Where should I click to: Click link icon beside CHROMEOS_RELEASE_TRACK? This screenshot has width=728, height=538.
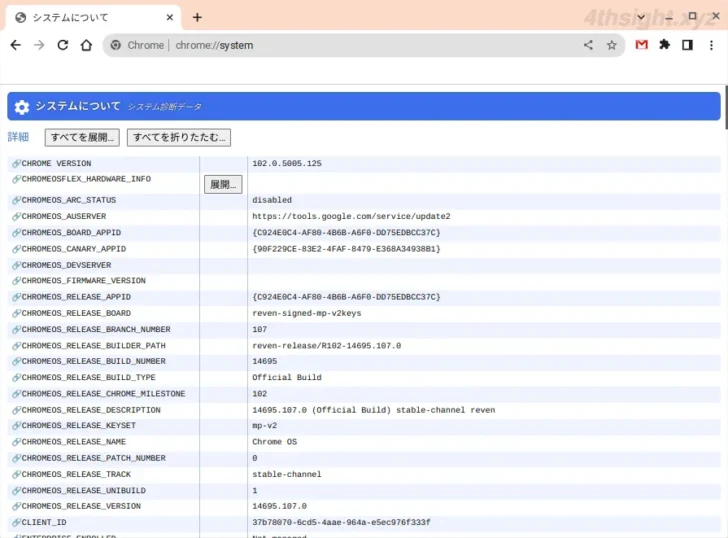click(17, 474)
